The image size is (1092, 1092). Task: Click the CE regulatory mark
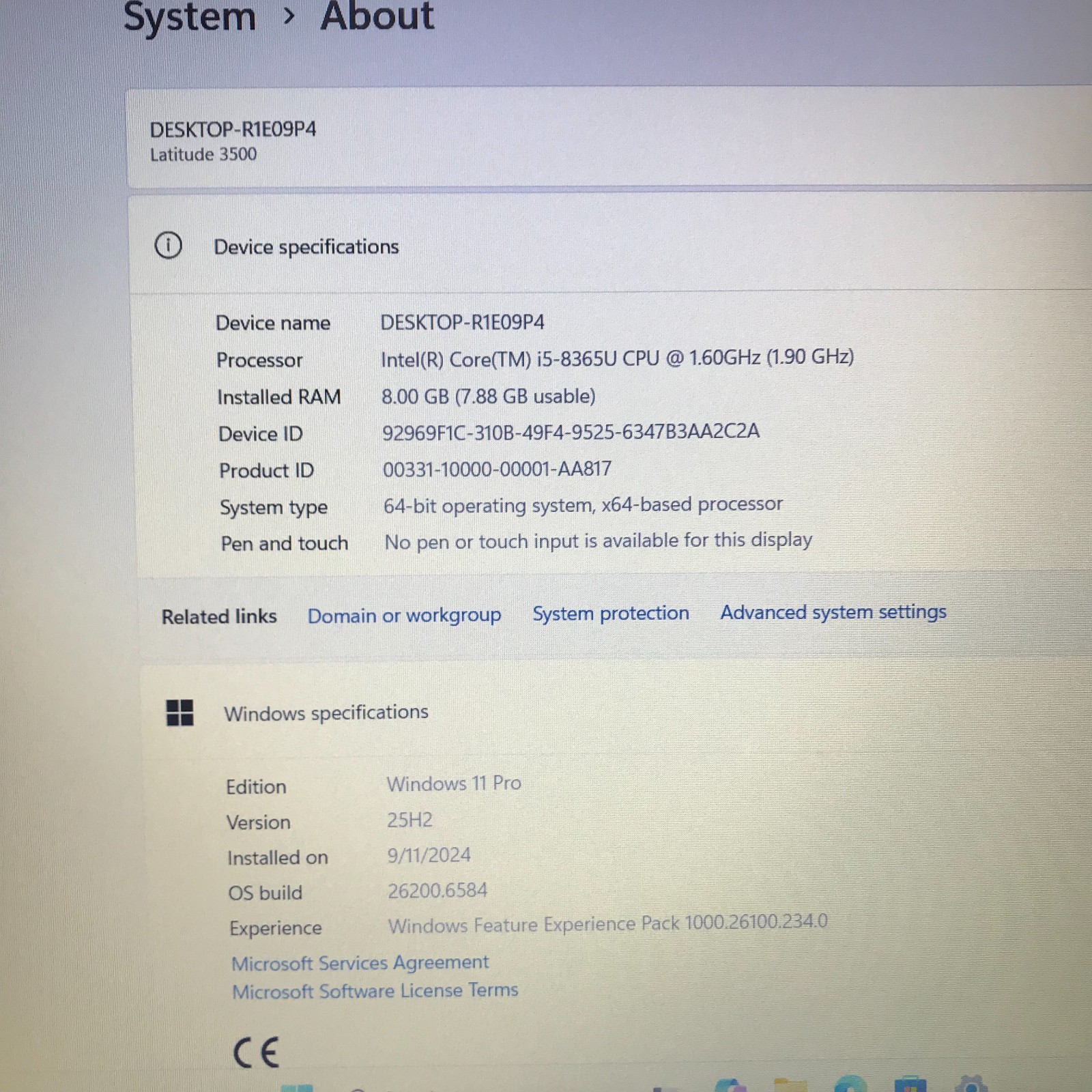(256, 1052)
